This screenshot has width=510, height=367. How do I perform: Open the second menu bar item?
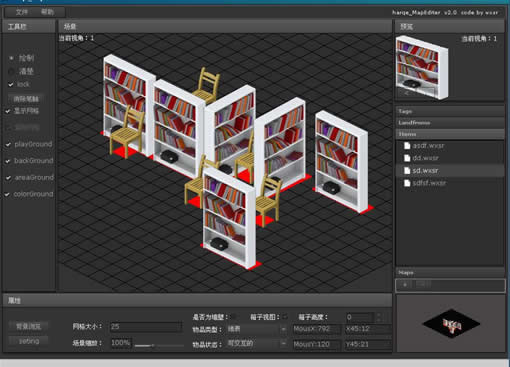[x=47, y=12]
